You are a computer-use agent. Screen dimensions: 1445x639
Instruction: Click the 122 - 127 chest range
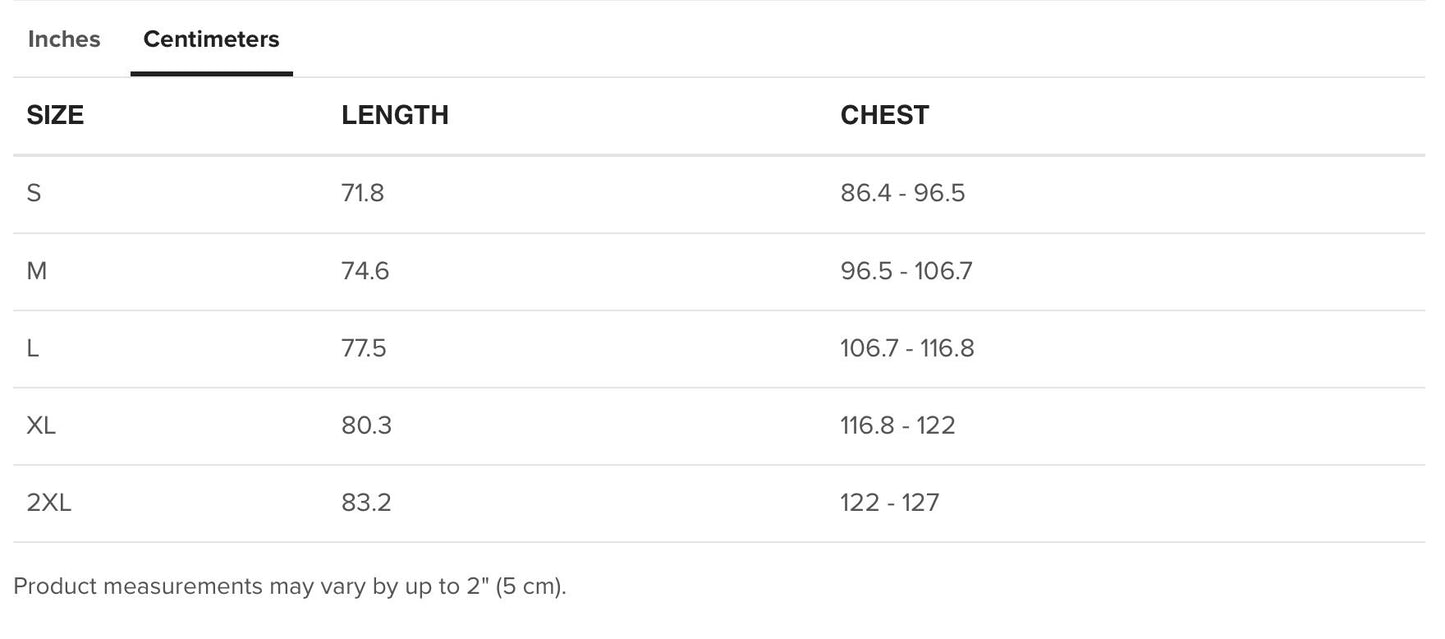coord(890,502)
